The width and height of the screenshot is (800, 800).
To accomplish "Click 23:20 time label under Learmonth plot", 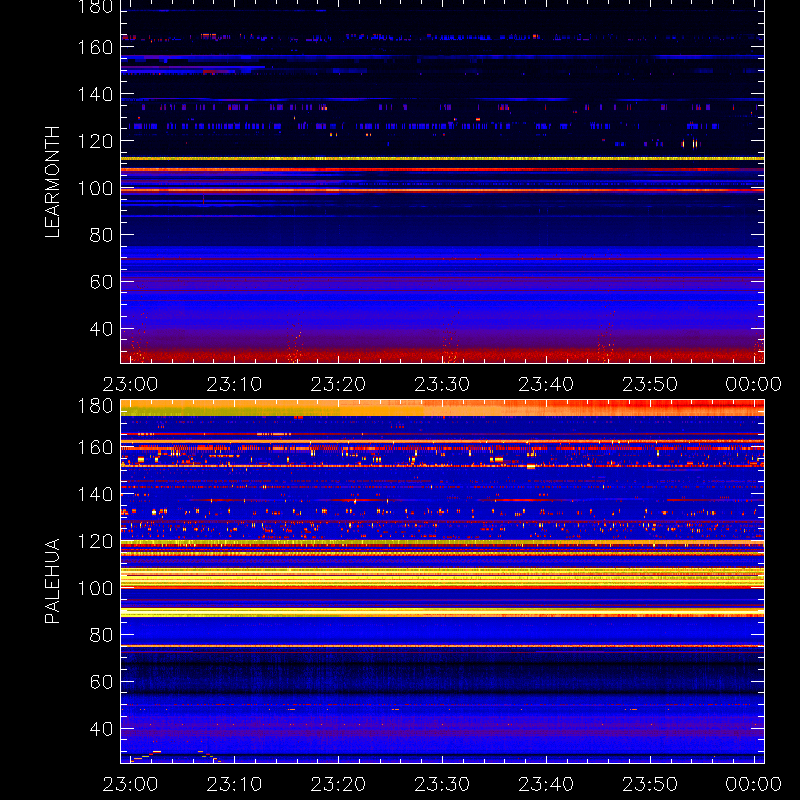I will (x=338, y=384).
